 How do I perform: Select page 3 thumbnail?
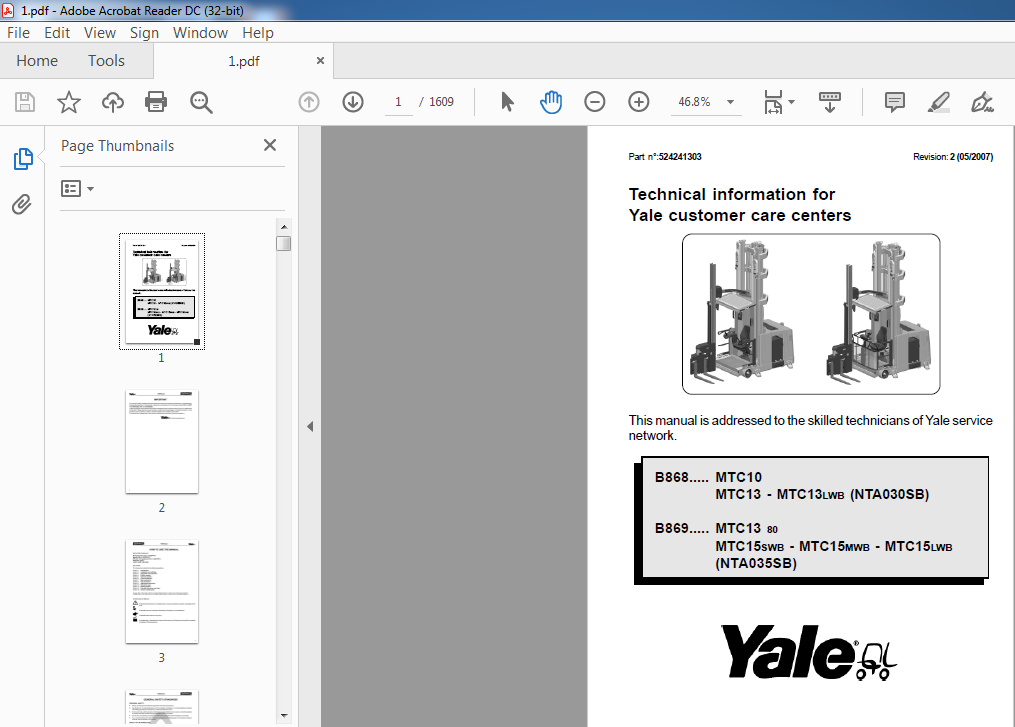tap(162, 592)
